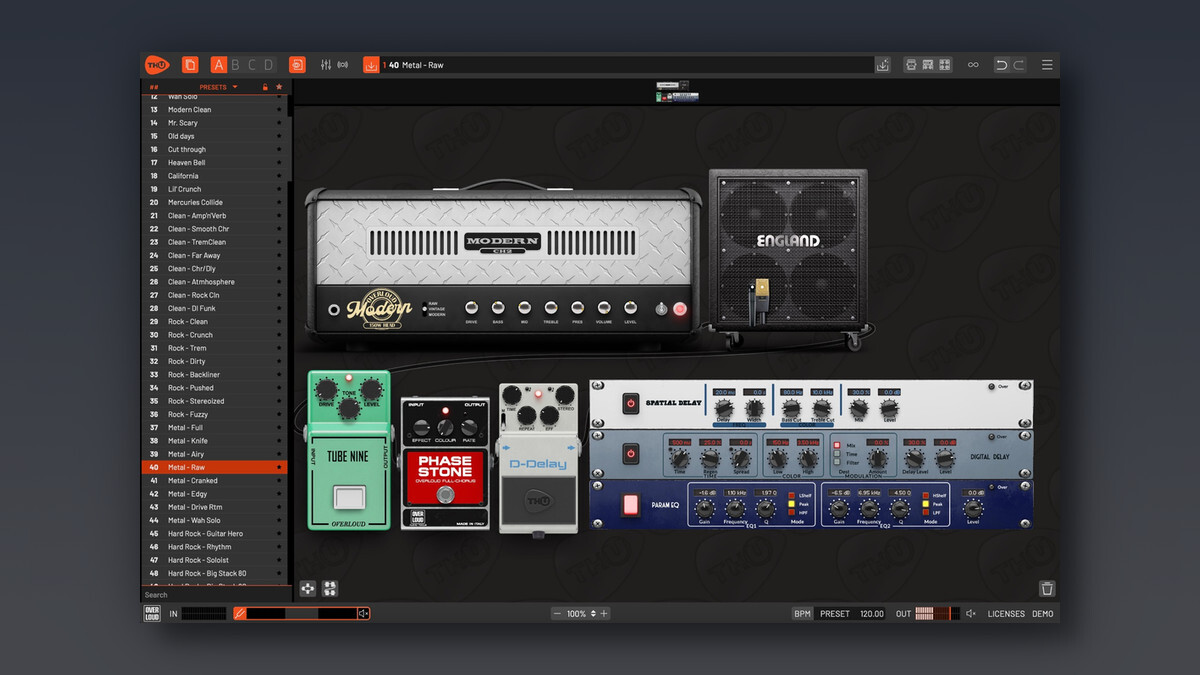Click the move components icon below preset list
Viewport: 1200px width, 675px height.
tap(308, 589)
